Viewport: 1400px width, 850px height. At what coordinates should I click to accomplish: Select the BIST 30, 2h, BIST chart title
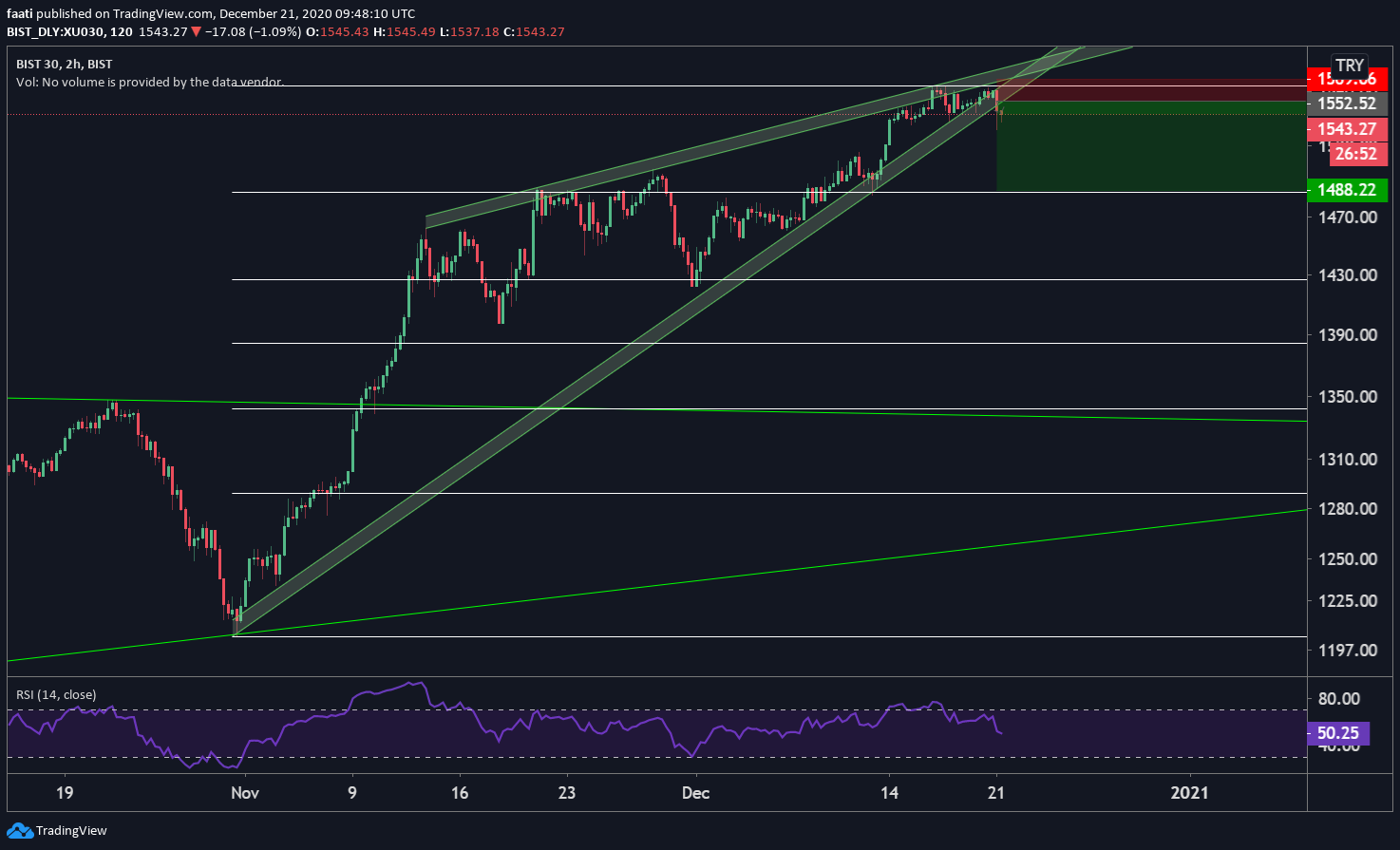pos(64,65)
